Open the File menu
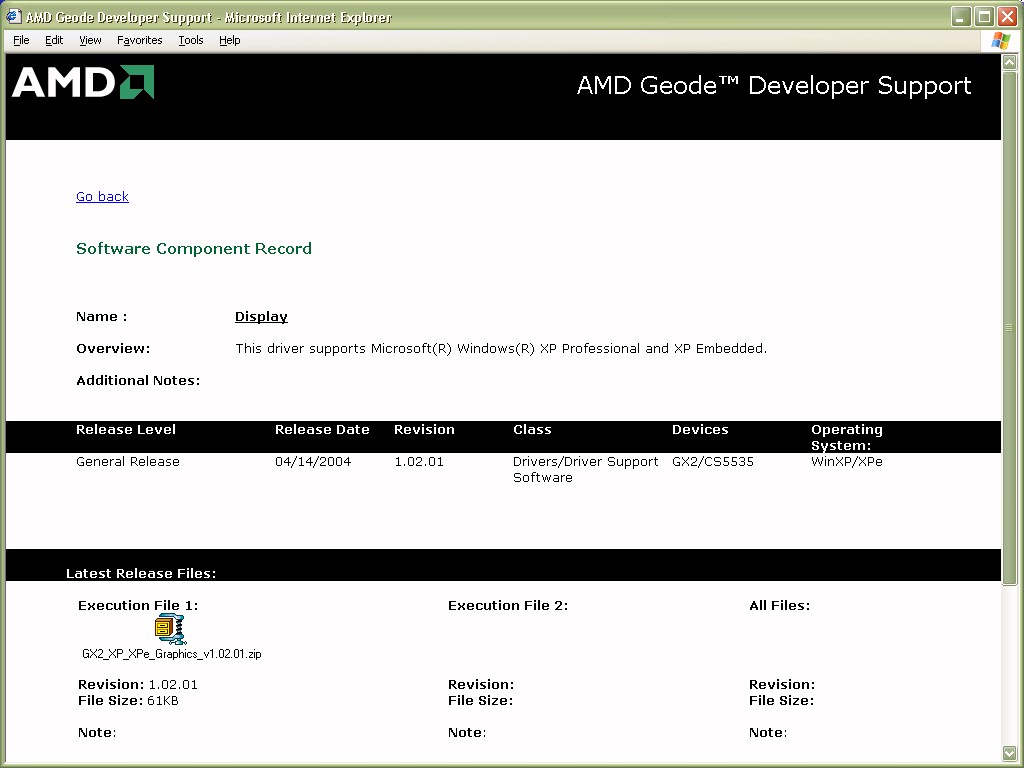 click(x=21, y=40)
